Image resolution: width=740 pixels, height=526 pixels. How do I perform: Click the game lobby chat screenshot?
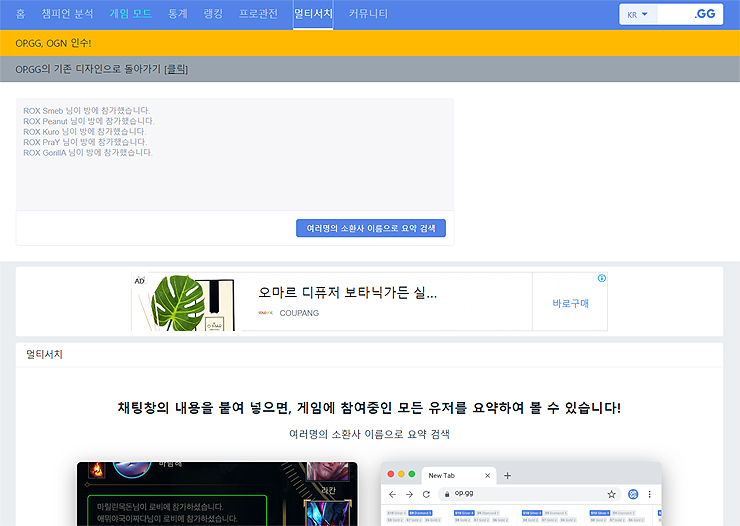point(217,494)
